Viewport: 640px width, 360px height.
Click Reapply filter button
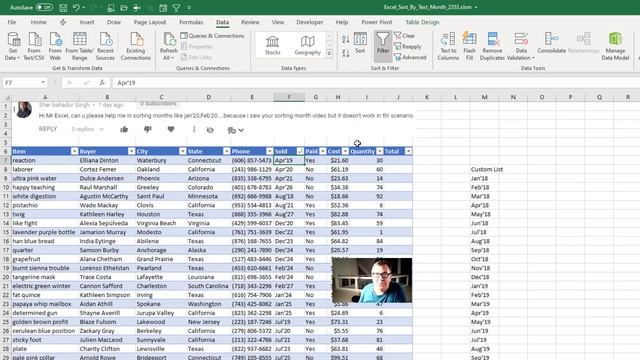[408, 47]
